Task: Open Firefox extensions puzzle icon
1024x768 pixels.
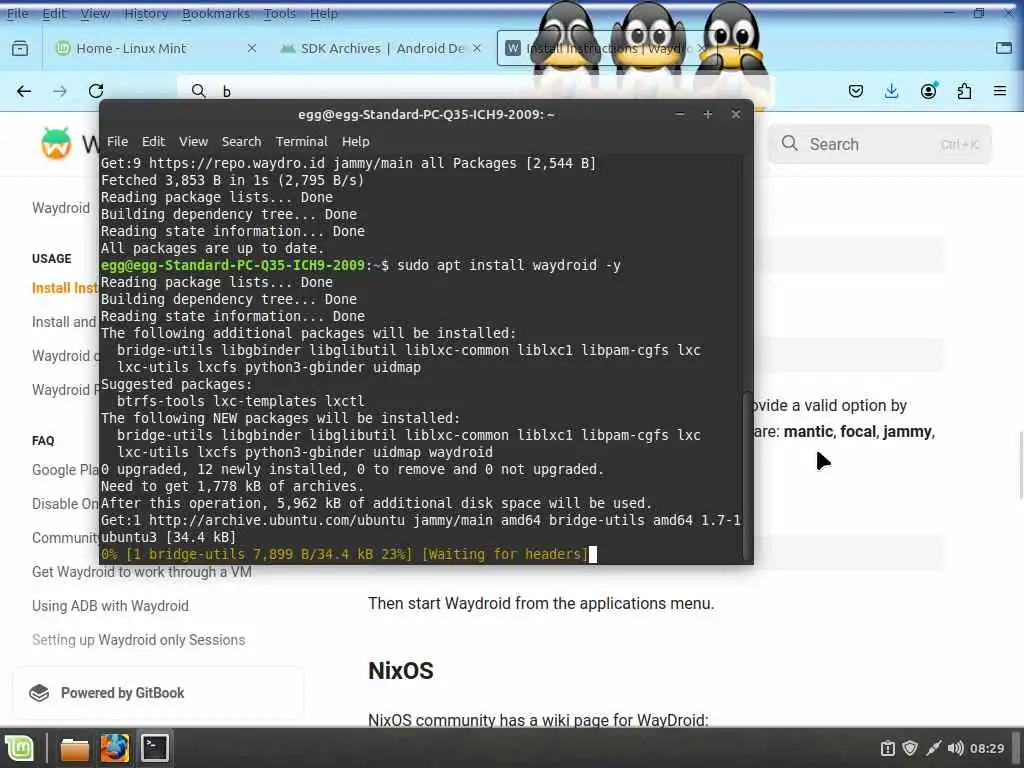Action: (965, 91)
